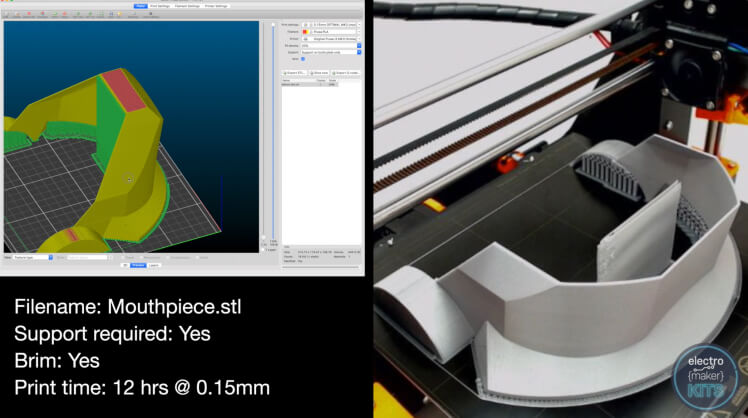
Task: Click the Export G-code button
Action: tap(345, 73)
